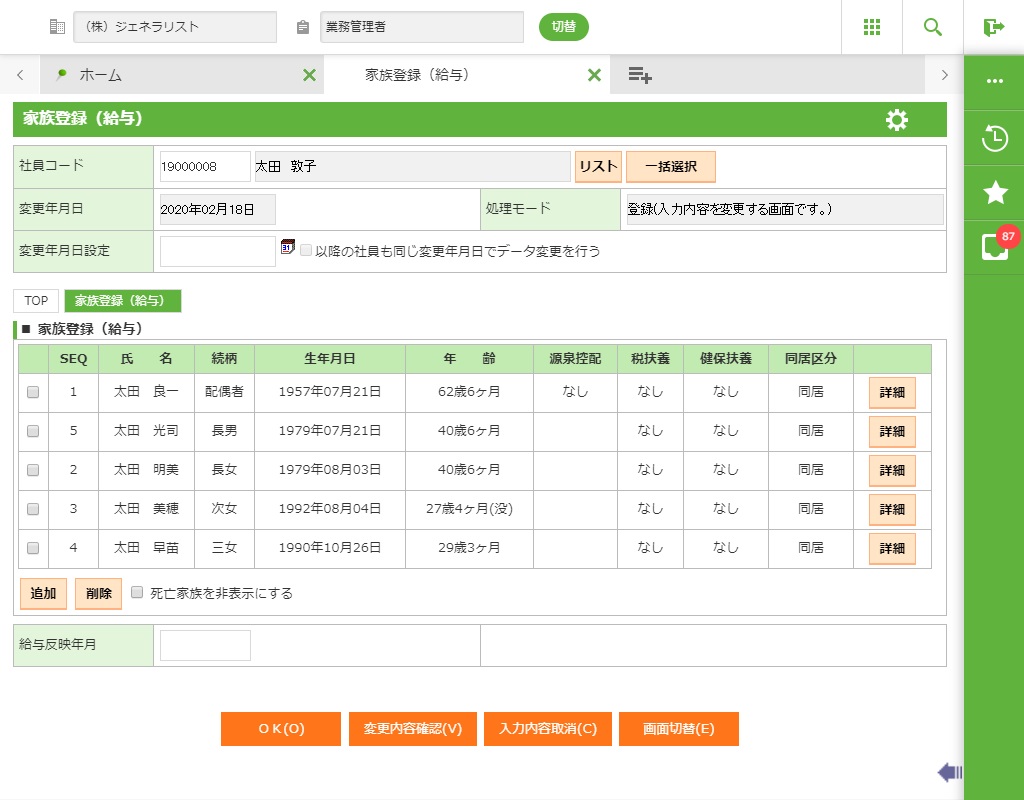Open the notifications inbox with 87 badge
Image resolution: width=1024 pixels, height=800 pixels.
click(x=994, y=247)
